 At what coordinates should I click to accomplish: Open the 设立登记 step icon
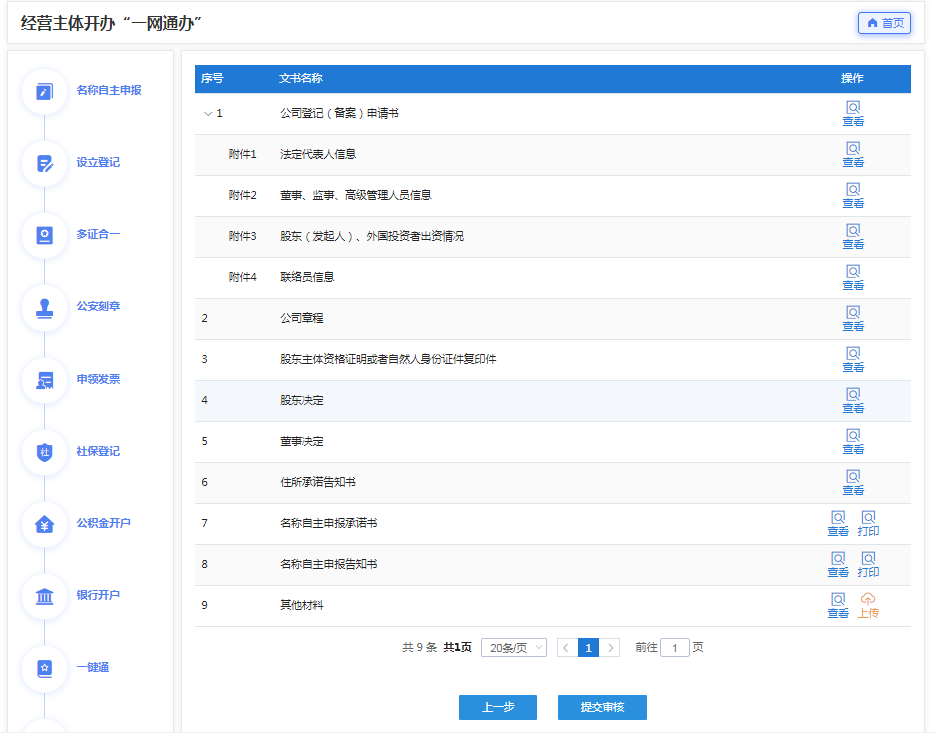(x=44, y=163)
